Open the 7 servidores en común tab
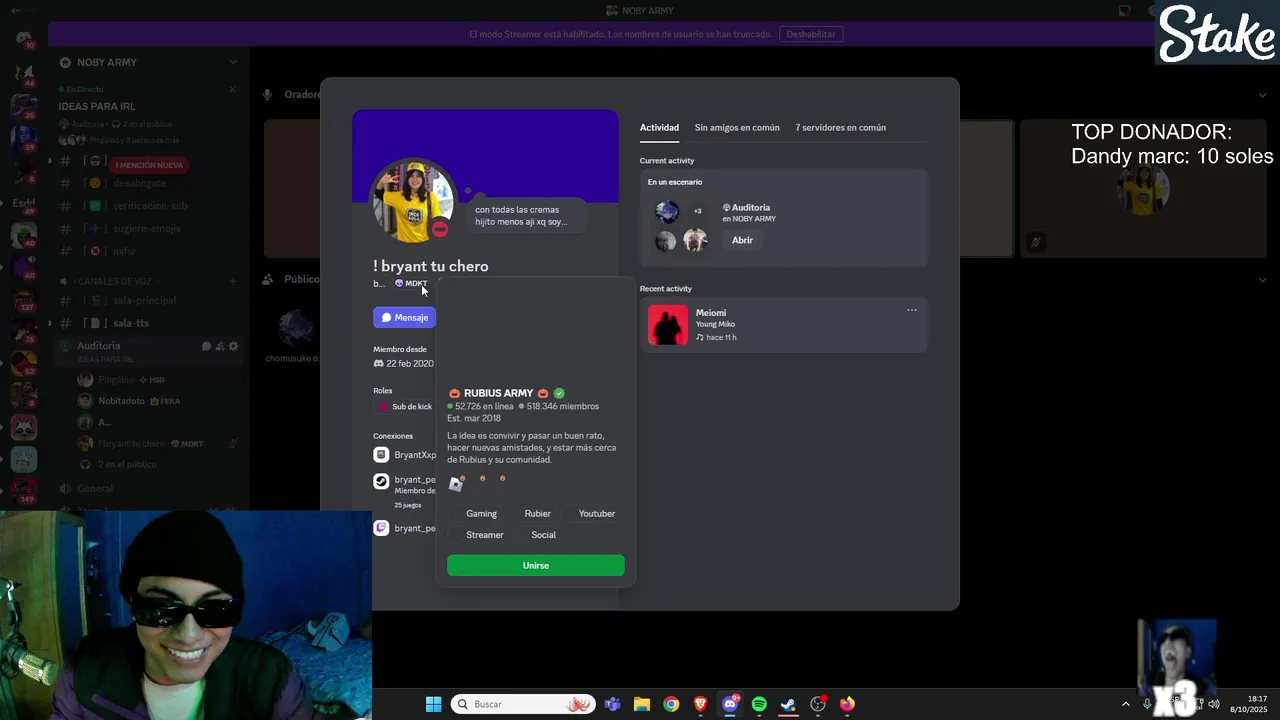The height and width of the screenshot is (720, 1280). [x=840, y=127]
